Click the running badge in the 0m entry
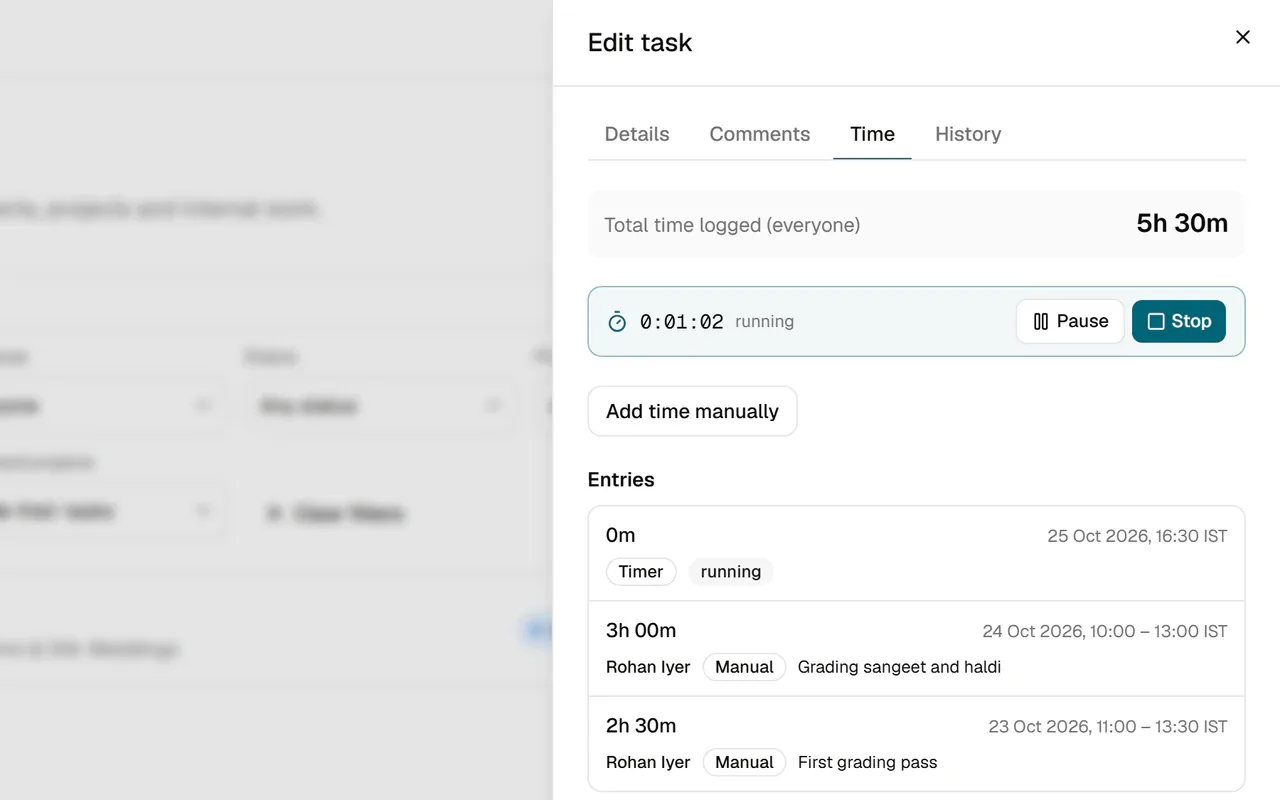The height and width of the screenshot is (800, 1280). click(731, 572)
